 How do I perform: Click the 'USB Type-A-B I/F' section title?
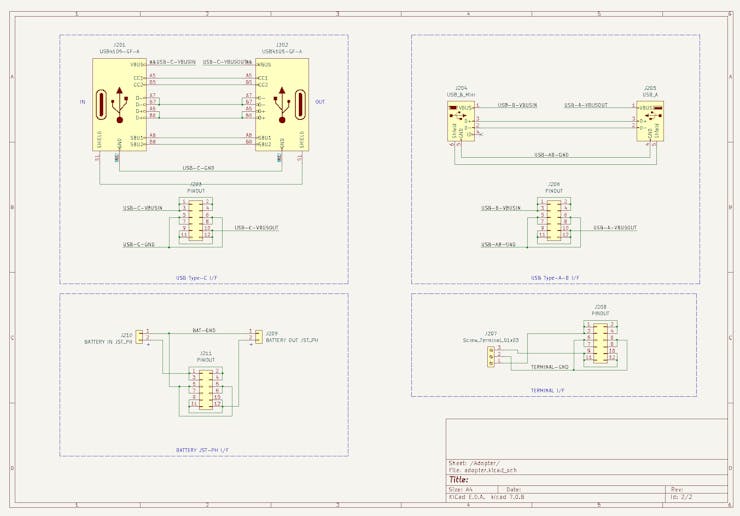555,278
